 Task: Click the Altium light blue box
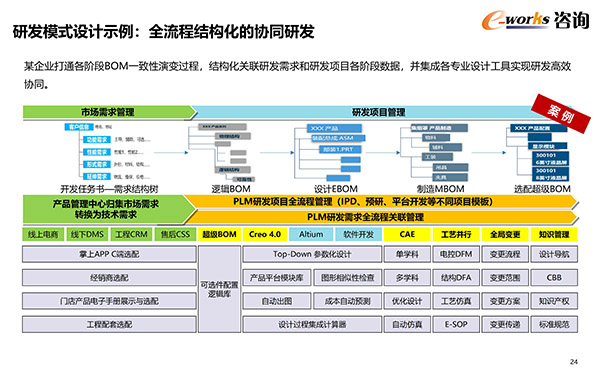pos(311,234)
